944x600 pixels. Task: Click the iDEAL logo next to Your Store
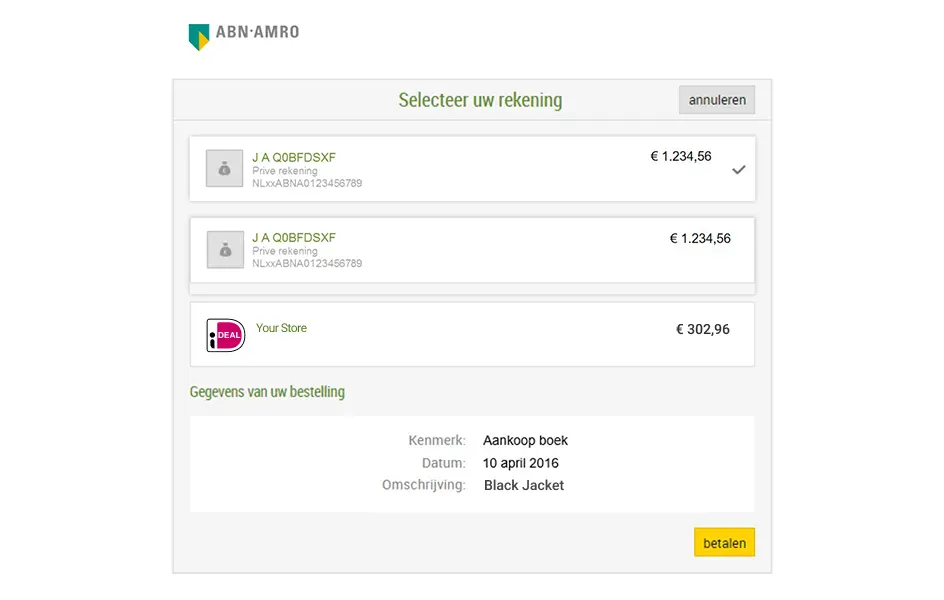pos(225,333)
